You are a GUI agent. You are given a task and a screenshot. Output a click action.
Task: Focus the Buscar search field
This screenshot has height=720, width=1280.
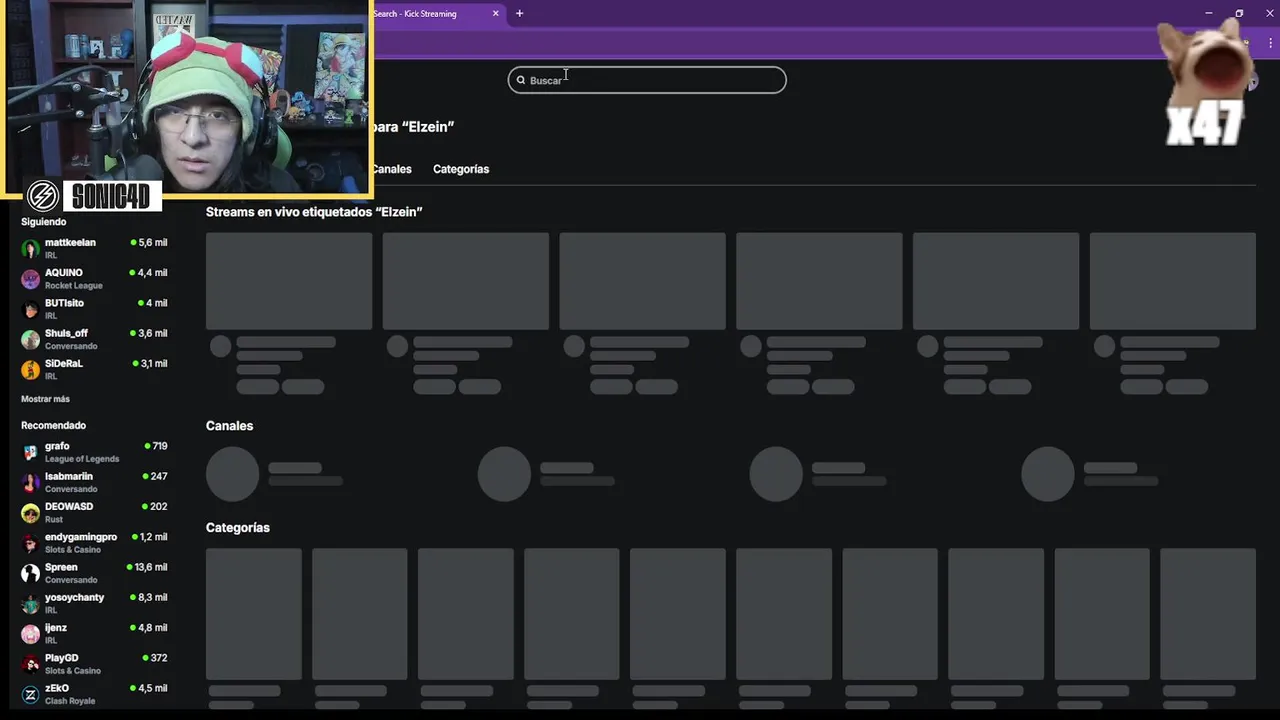click(647, 80)
